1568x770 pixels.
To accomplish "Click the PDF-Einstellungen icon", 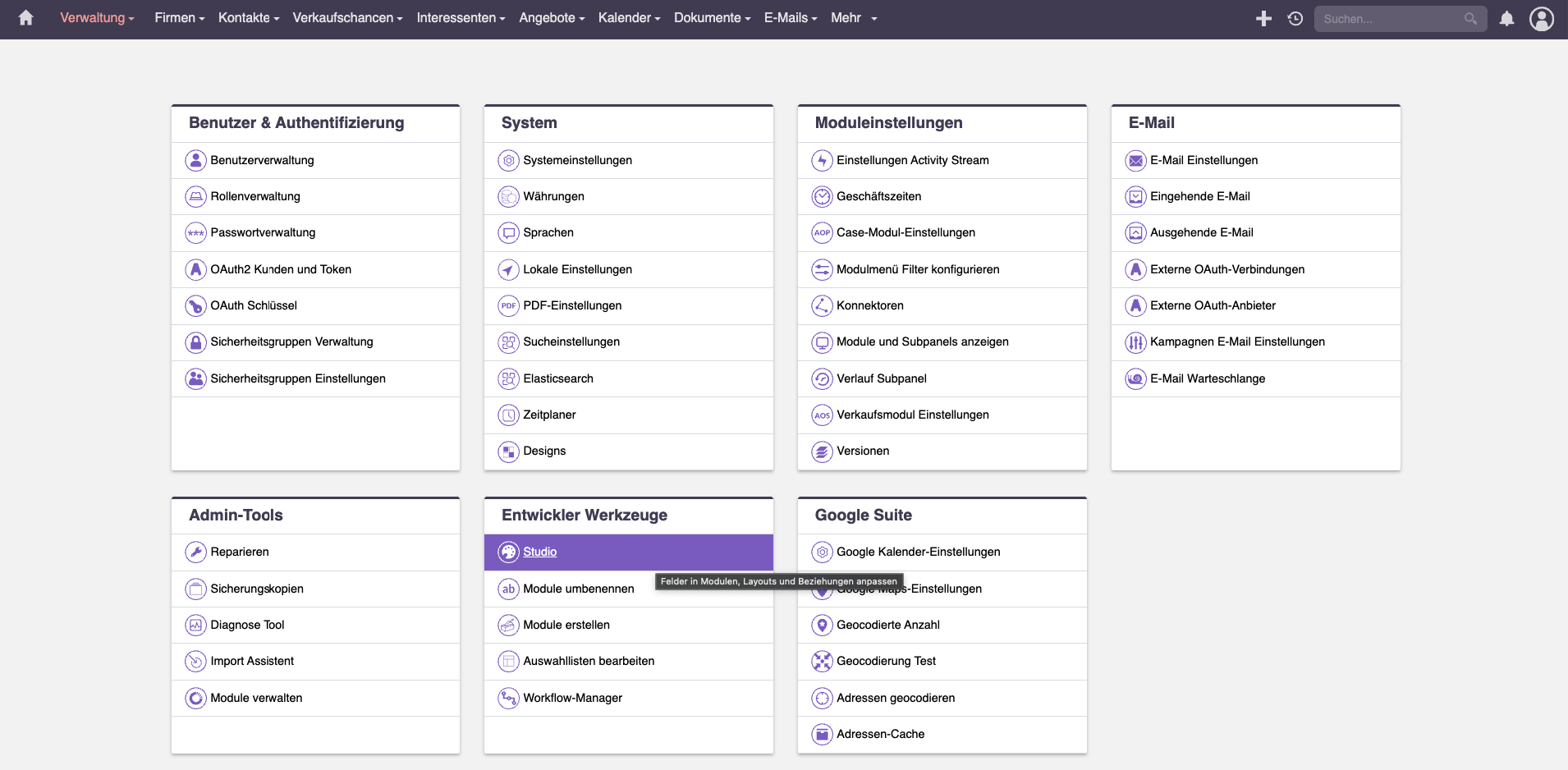I will (508, 306).
